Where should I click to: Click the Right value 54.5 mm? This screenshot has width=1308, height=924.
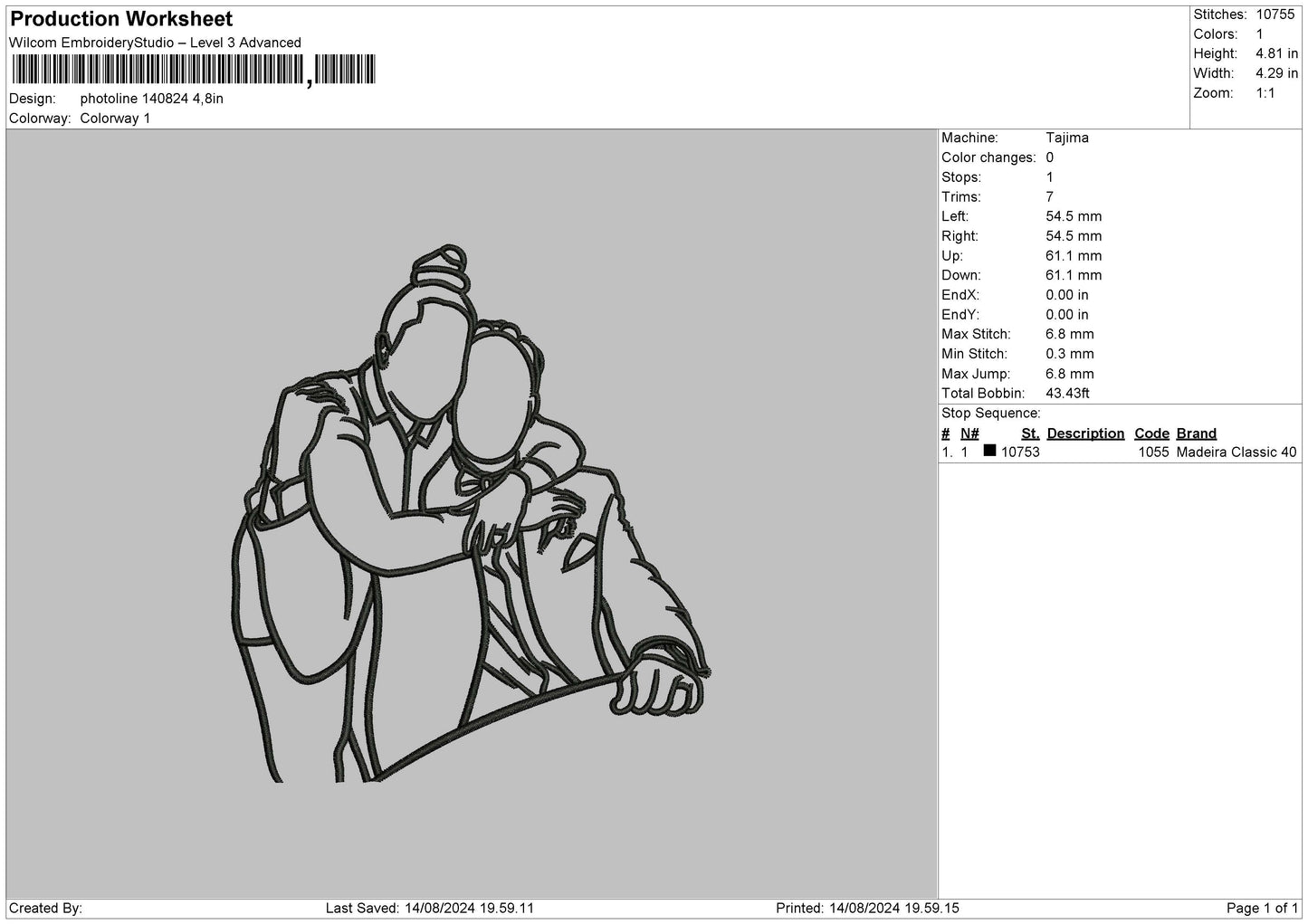[x=1074, y=236]
